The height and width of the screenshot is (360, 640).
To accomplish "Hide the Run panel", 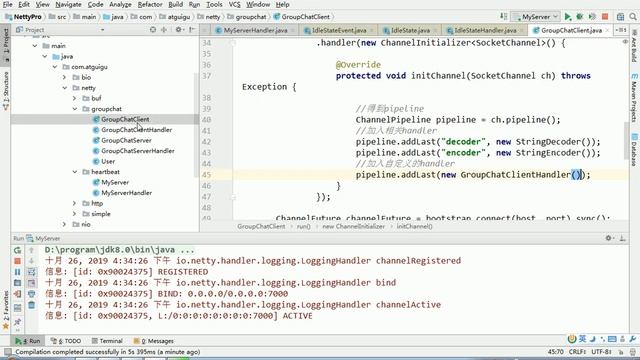I will coord(622,238).
